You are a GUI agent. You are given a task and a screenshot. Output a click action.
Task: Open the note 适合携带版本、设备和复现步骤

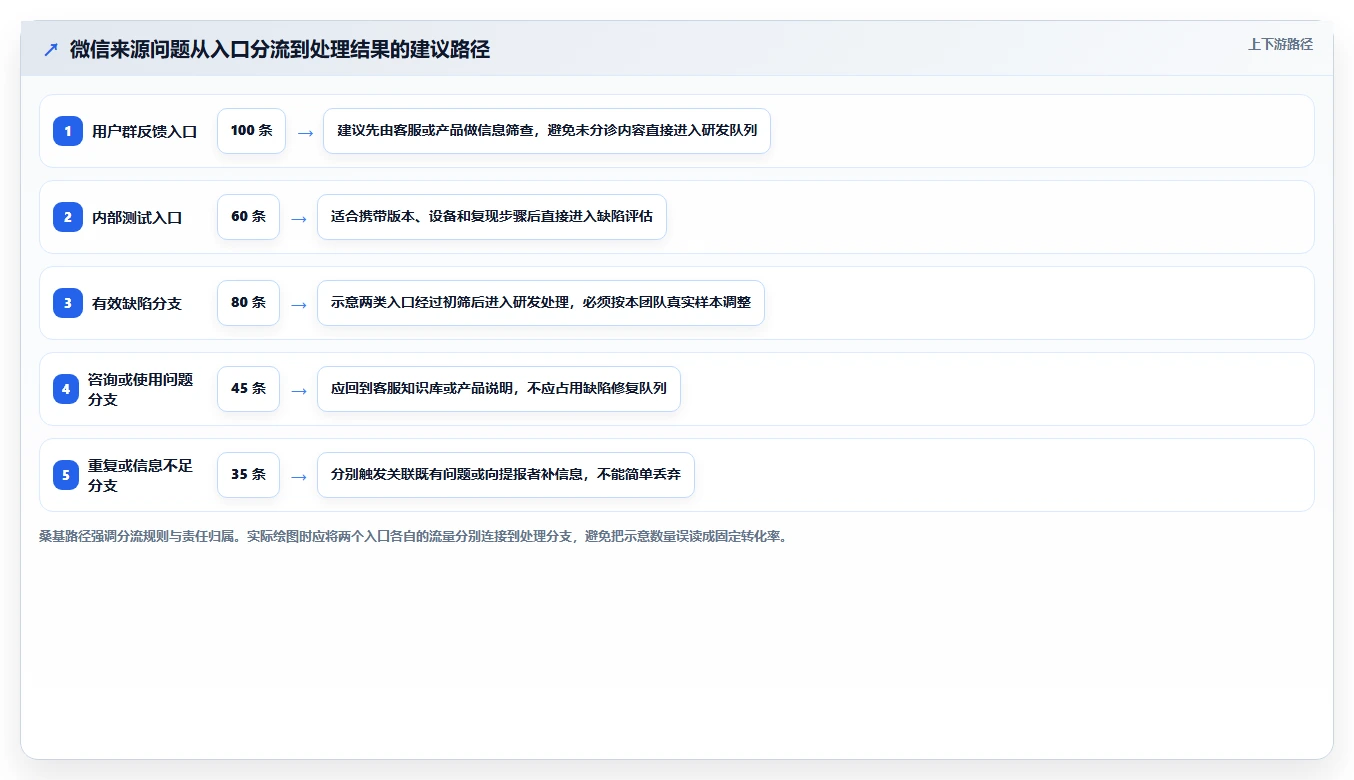(492, 217)
